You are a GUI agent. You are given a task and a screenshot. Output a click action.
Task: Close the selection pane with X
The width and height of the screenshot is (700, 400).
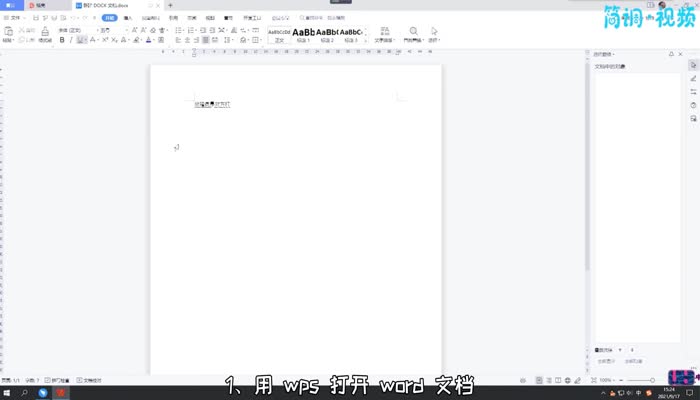coord(681,55)
